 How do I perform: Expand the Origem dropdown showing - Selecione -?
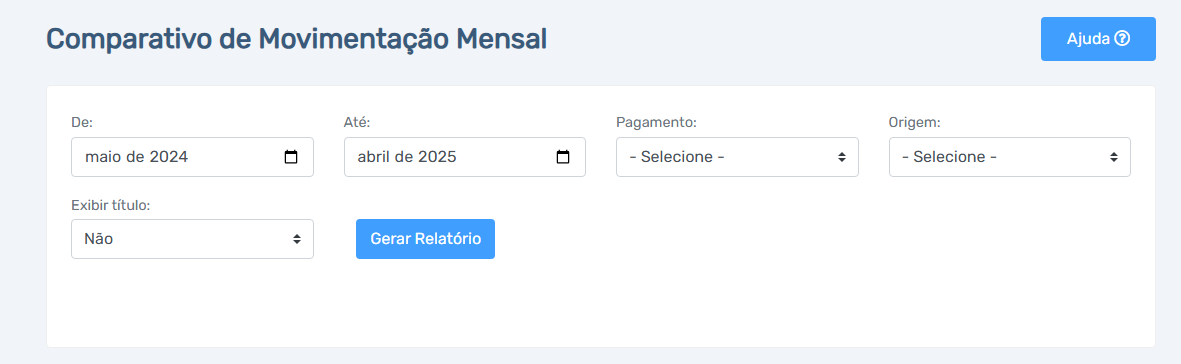tap(1009, 157)
